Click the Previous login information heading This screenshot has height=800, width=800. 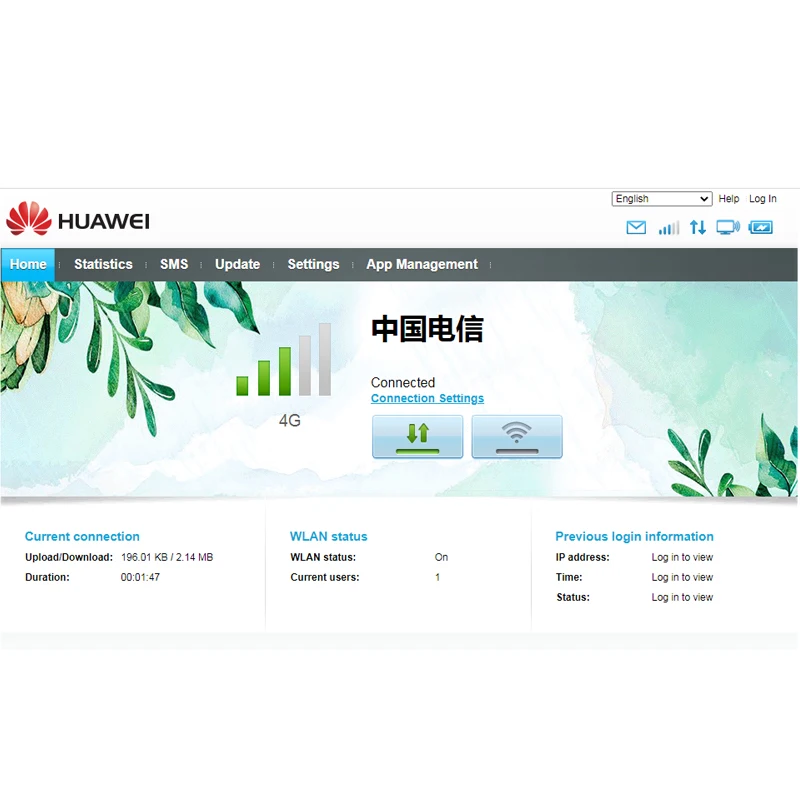(634, 537)
